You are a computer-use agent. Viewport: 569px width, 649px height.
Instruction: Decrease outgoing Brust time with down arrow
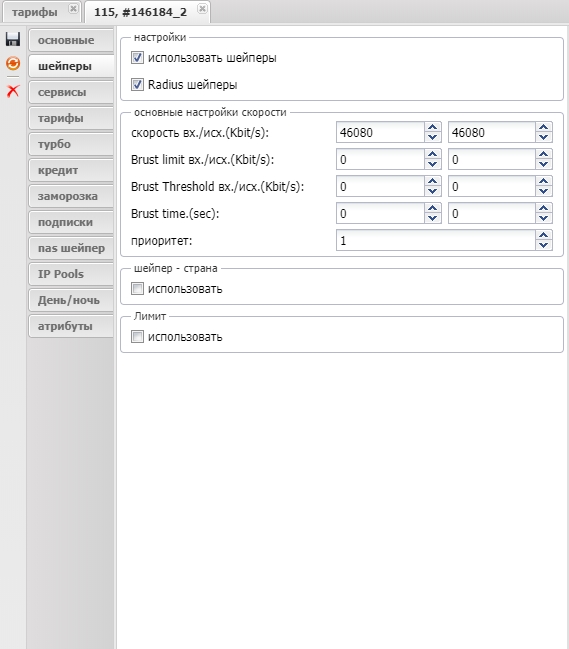pyautogui.click(x=543, y=219)
